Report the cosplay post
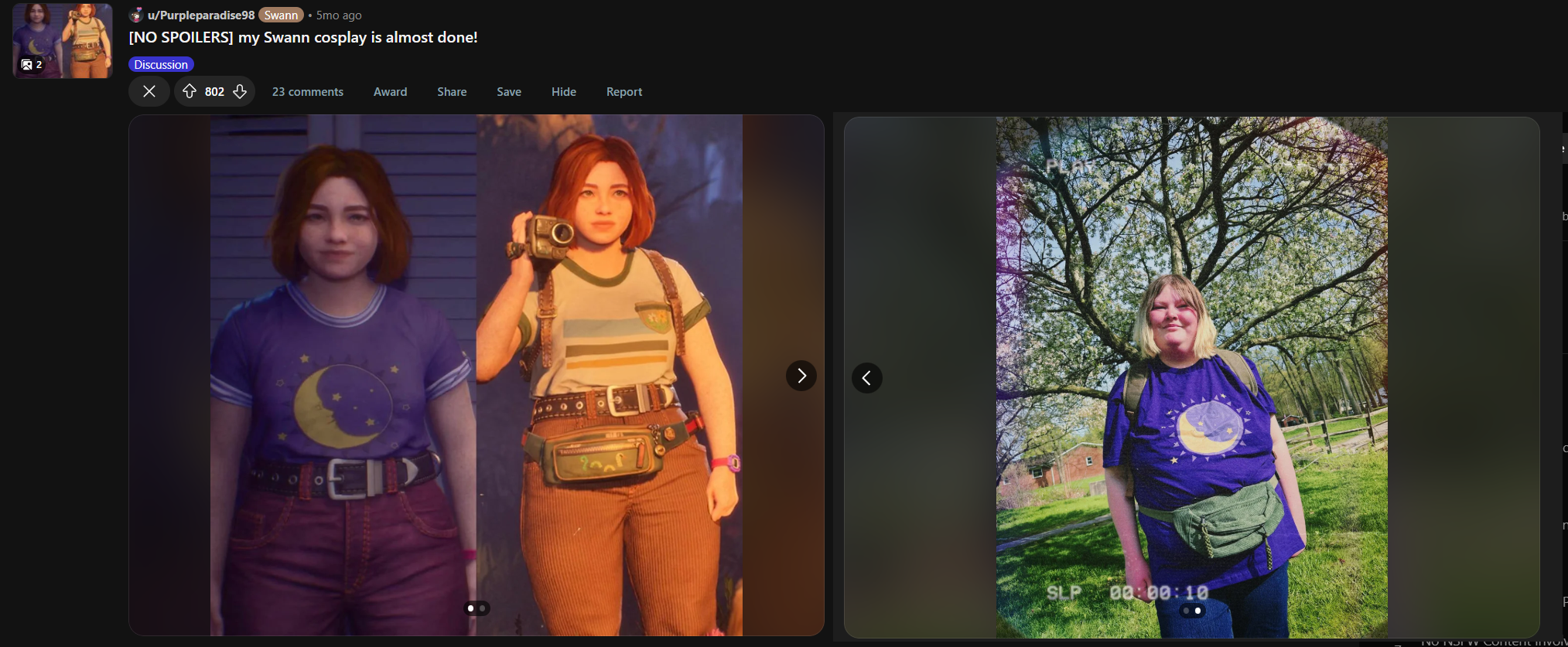Screen dimensions: 1568x647 click(624, 91)
